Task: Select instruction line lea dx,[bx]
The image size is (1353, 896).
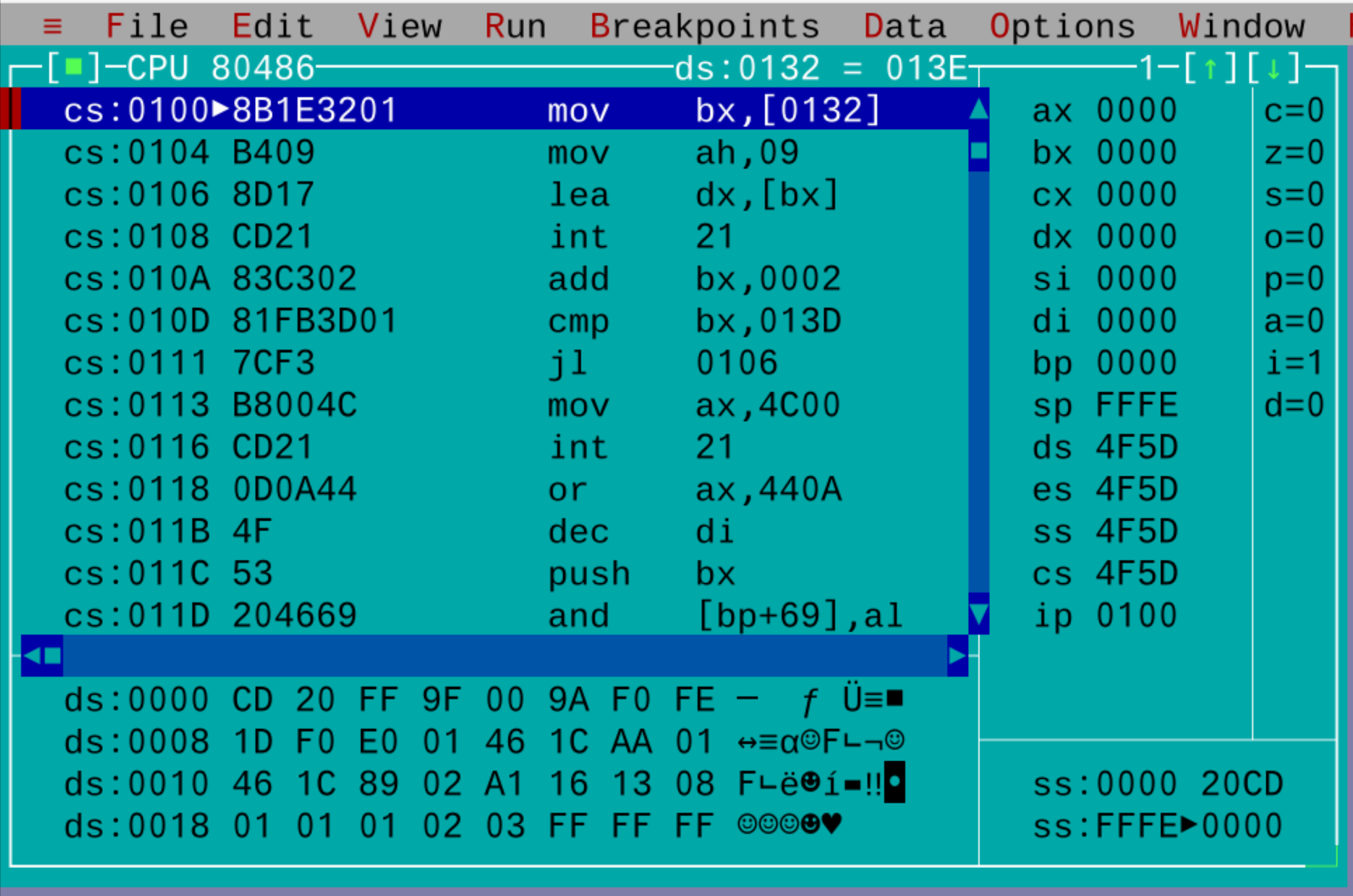Action: pyautogui.click(x=495, y=194)
